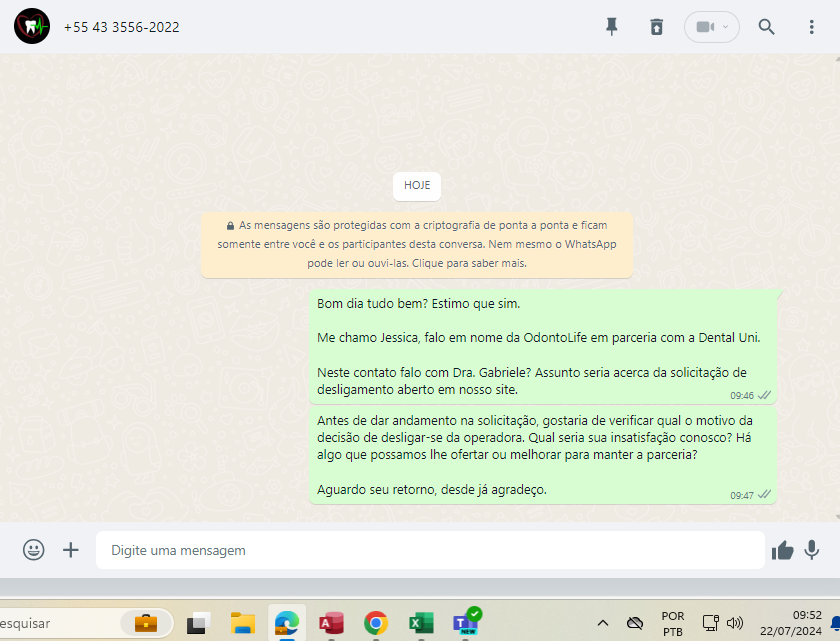Select the message starting 'Bom dia tudo bem?'
Screen dimensions: 840x641
(543, 346)
